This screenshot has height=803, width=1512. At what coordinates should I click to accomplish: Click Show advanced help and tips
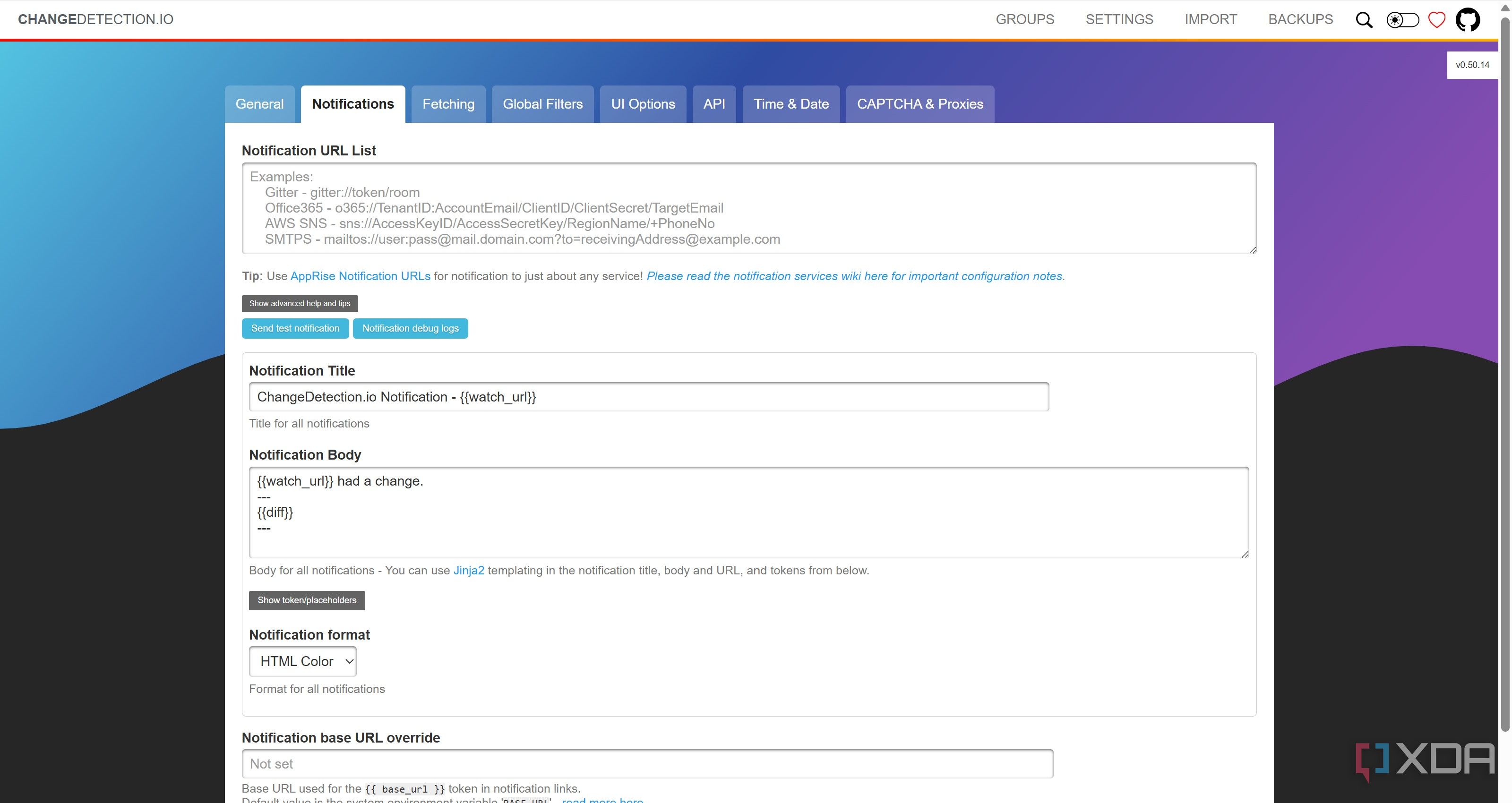tap(300, 303)
